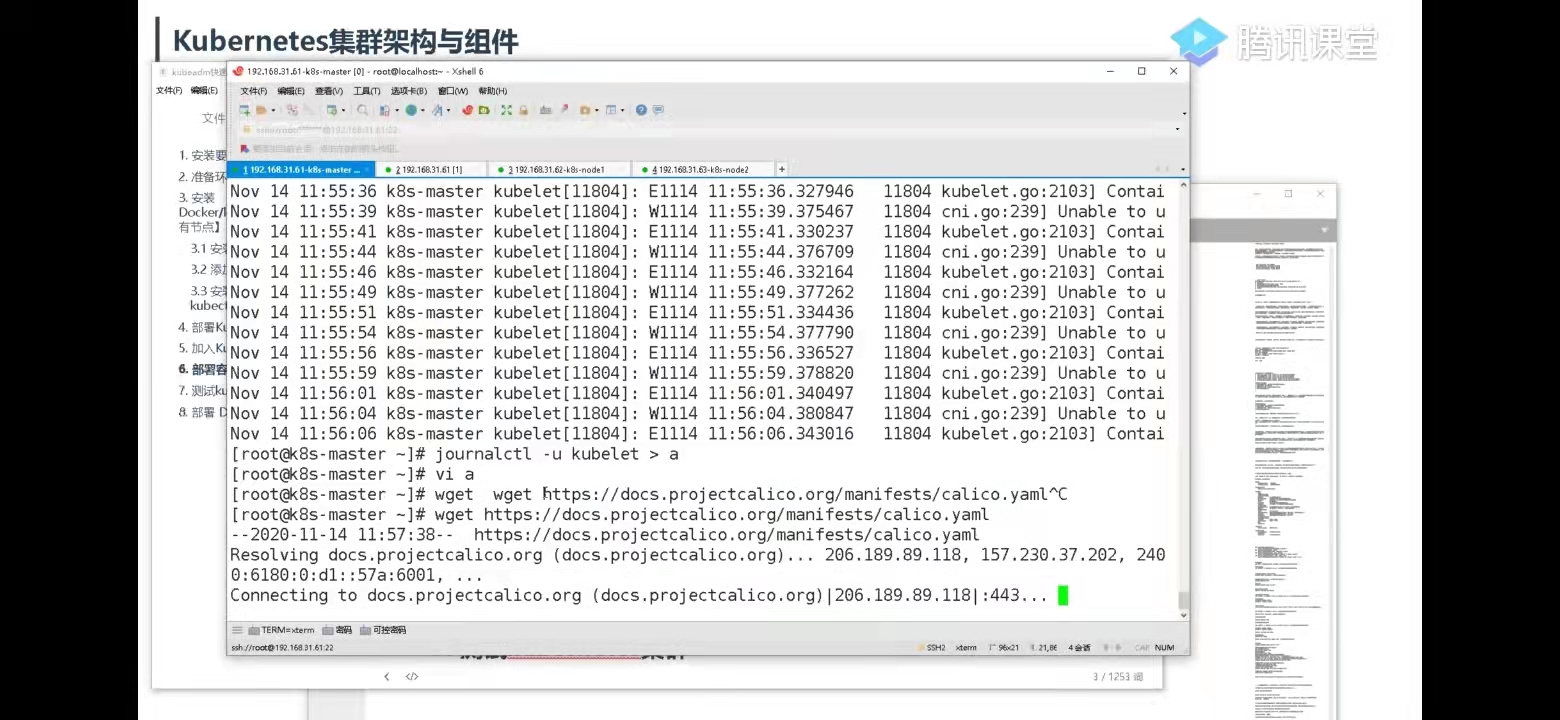Open the session tab list dropdown arrow
The height and width of the screenshot is (720, 1560).
point(1183,170)
